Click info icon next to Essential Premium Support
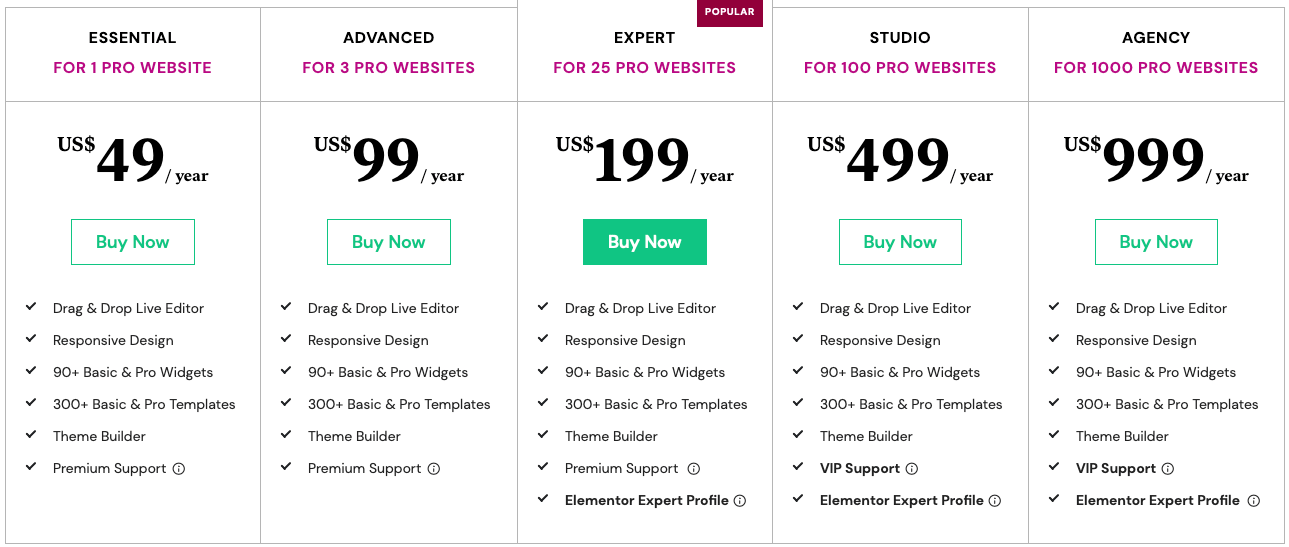Viewport: 1289px width, 547px height. pyautogui.click(x=179, y=468)
